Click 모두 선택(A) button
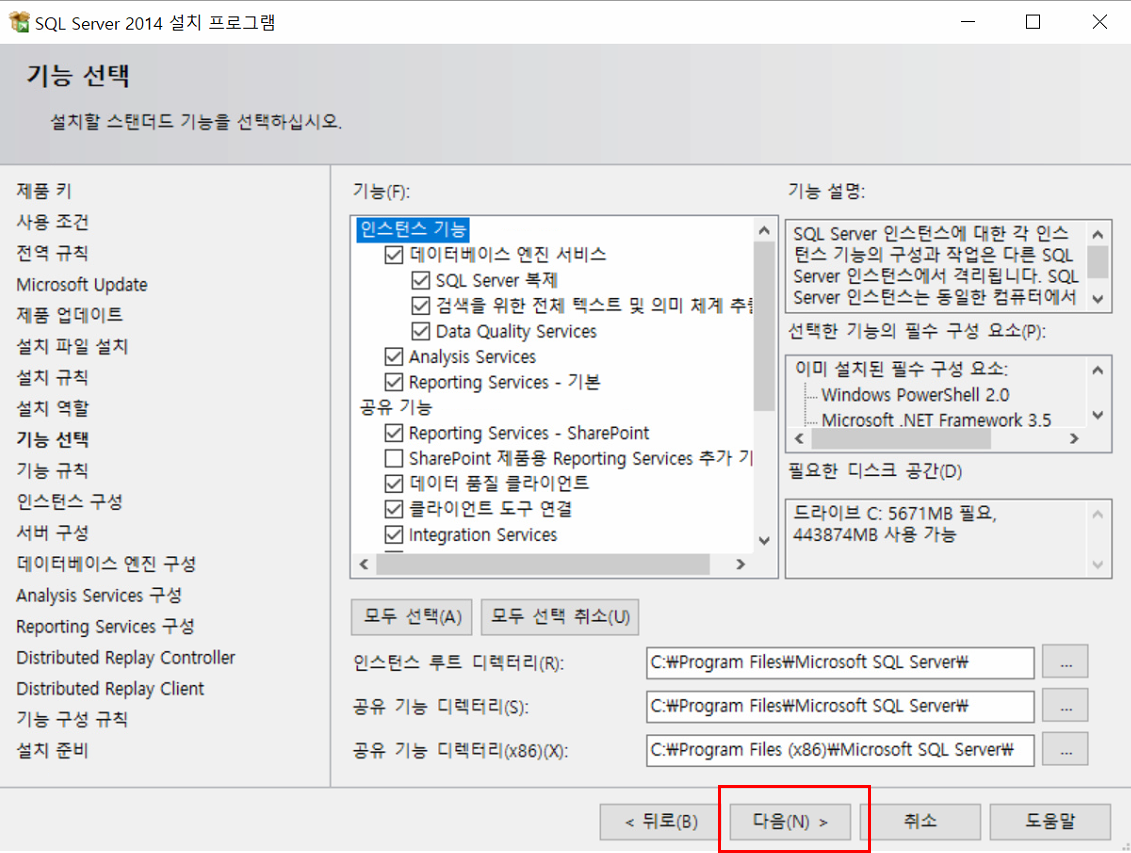 [412, 617]
